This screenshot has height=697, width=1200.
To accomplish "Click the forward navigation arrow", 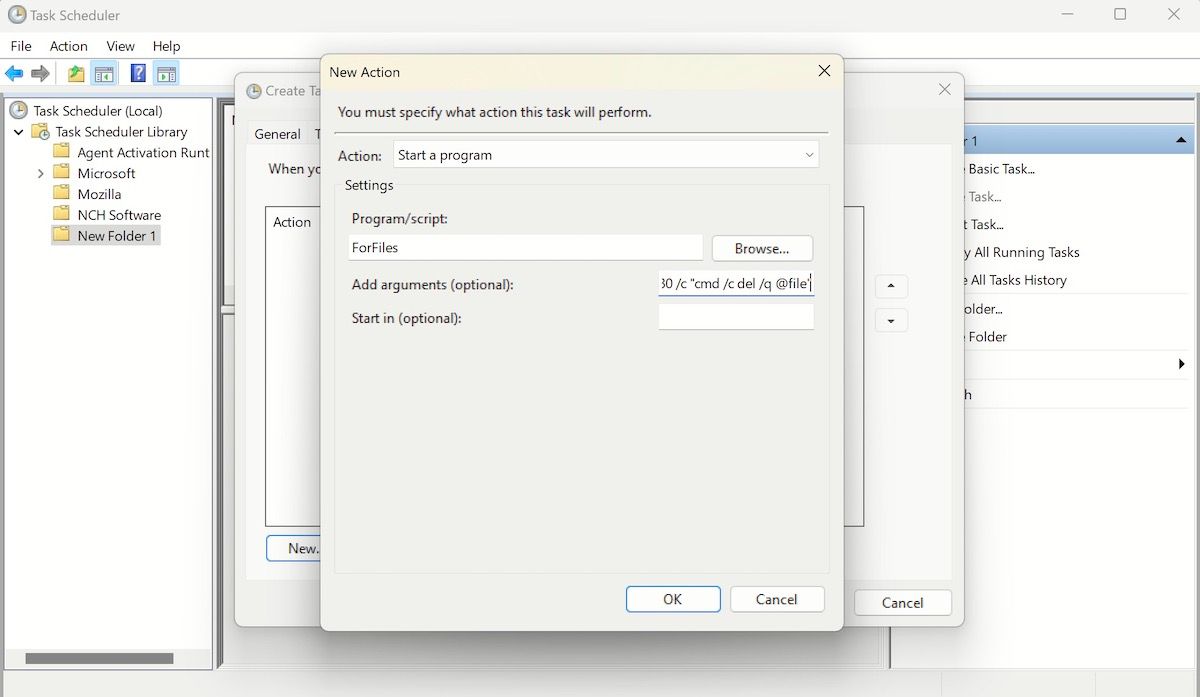I will (40, 72).
